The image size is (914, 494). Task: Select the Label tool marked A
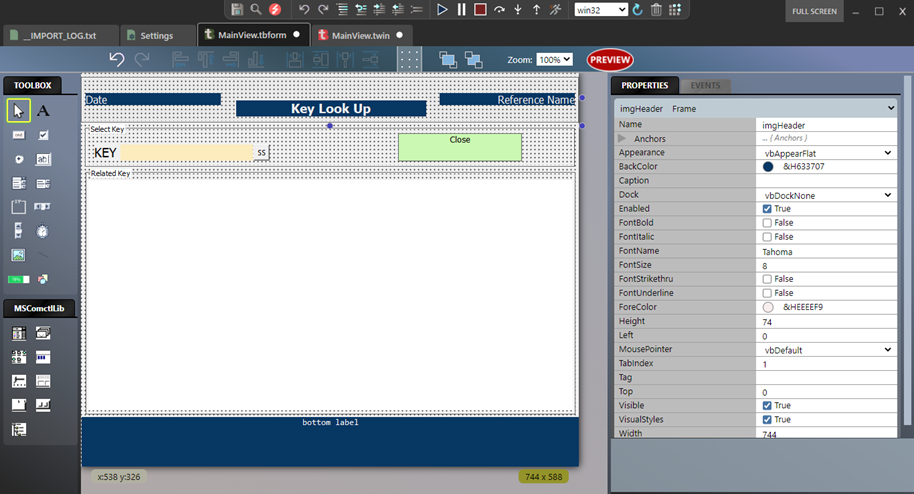43,111
